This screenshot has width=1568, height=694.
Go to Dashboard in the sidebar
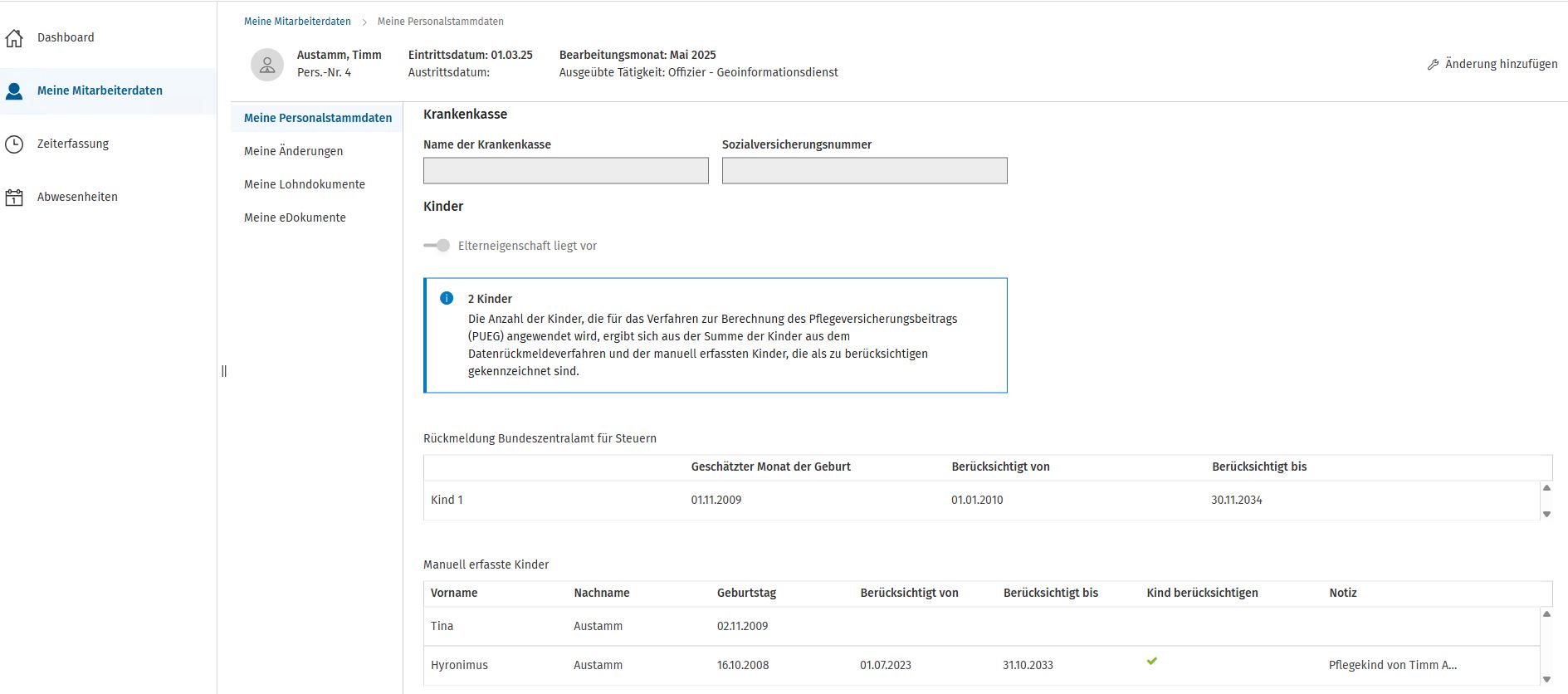[x=66, y=37]
